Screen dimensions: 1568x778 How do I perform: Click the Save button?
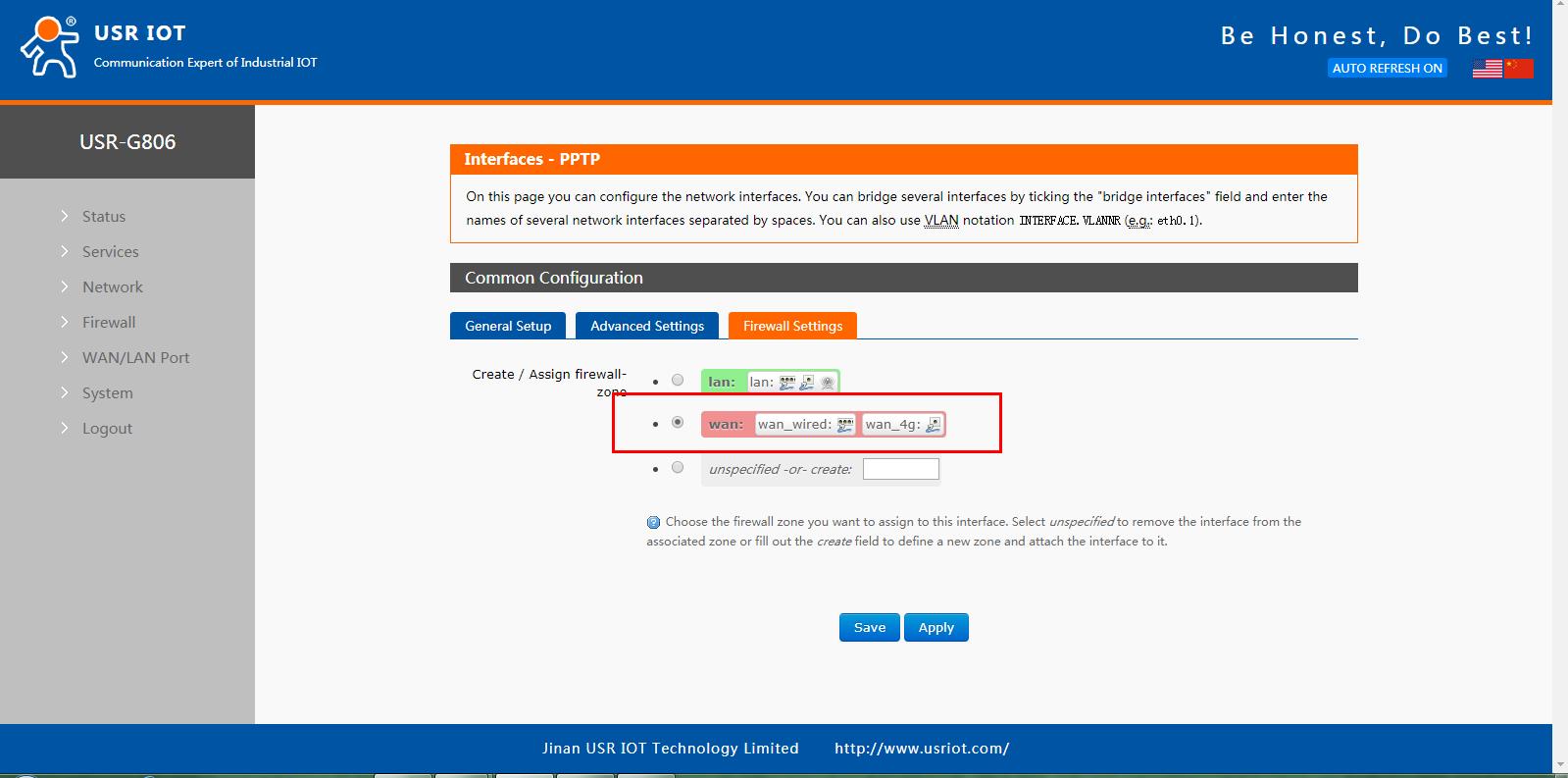tap(870, 627)
